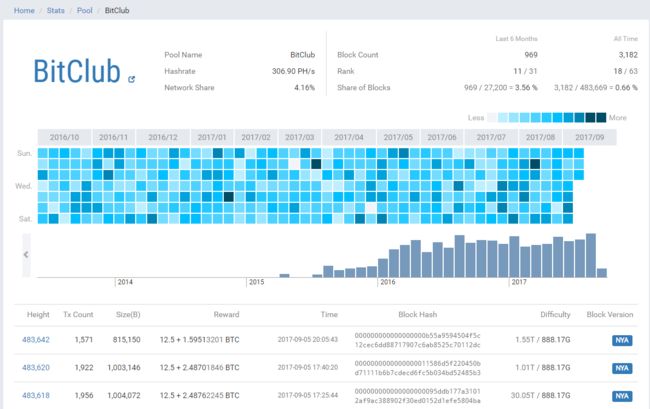Select the 2016/10 month header
This screenshot has width=650, height=409.
click(64, 137)
